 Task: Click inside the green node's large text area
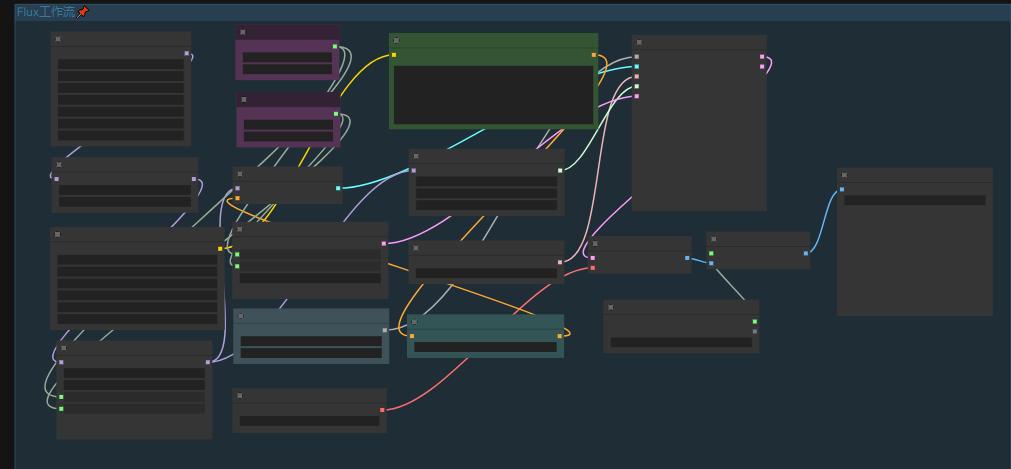(493, 95)
